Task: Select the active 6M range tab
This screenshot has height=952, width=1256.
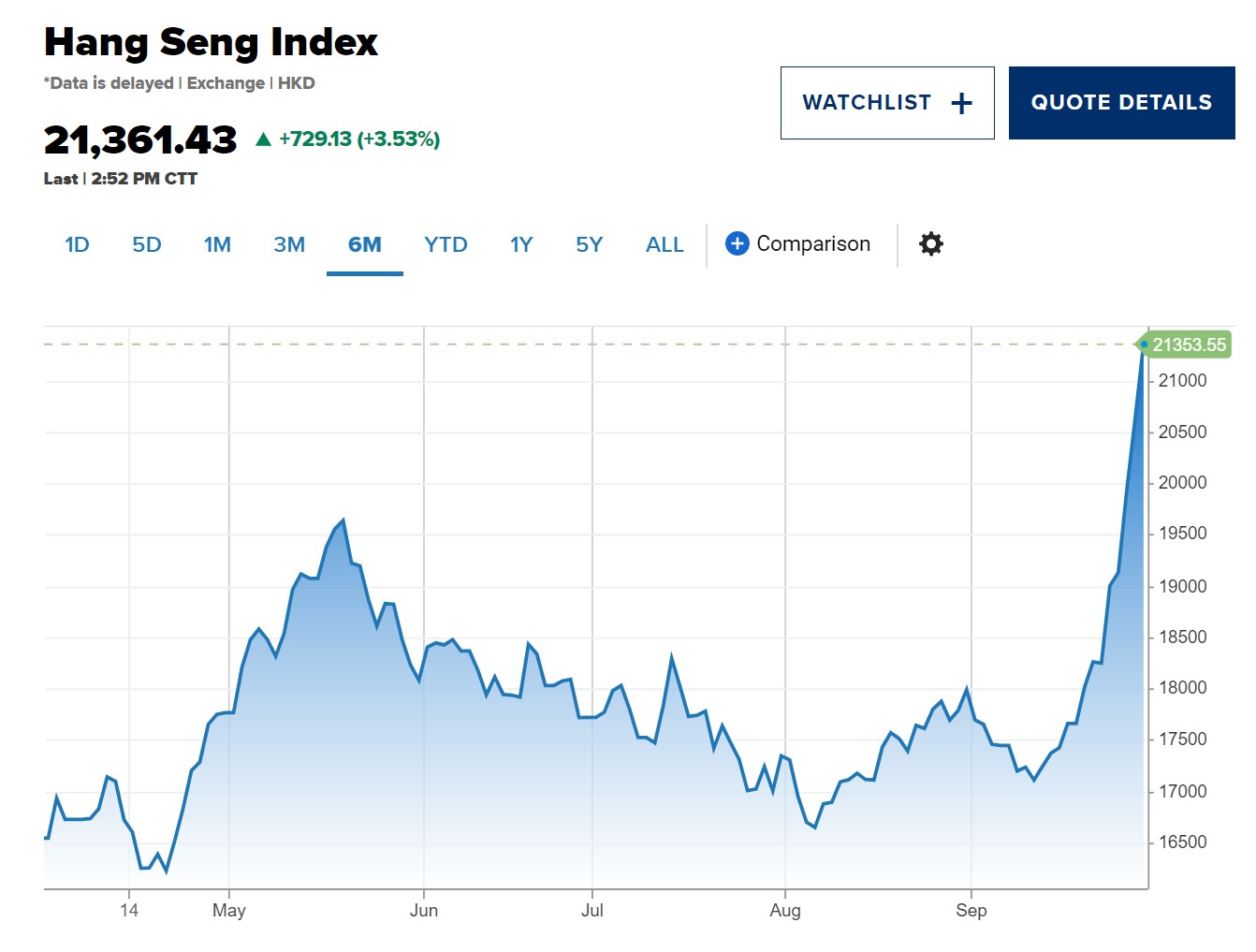Action: pyautogui.click(x=364, y=245)
